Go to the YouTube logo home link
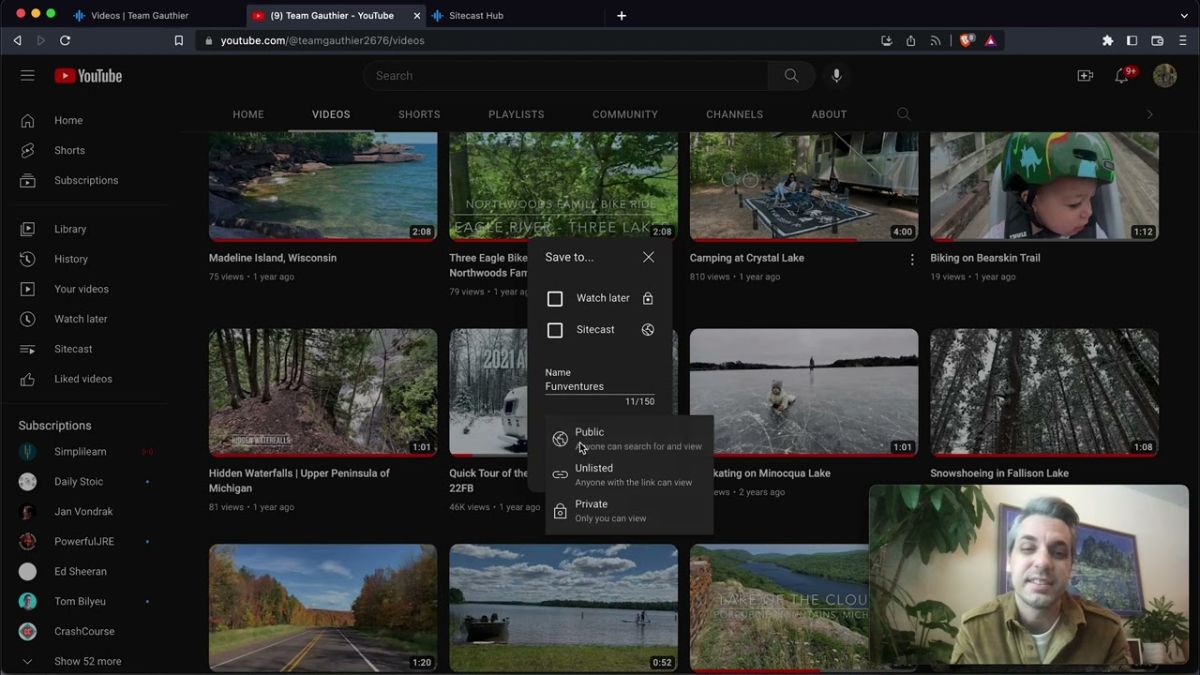This screenshot has width=1200, height=675. tap(88, 76)
